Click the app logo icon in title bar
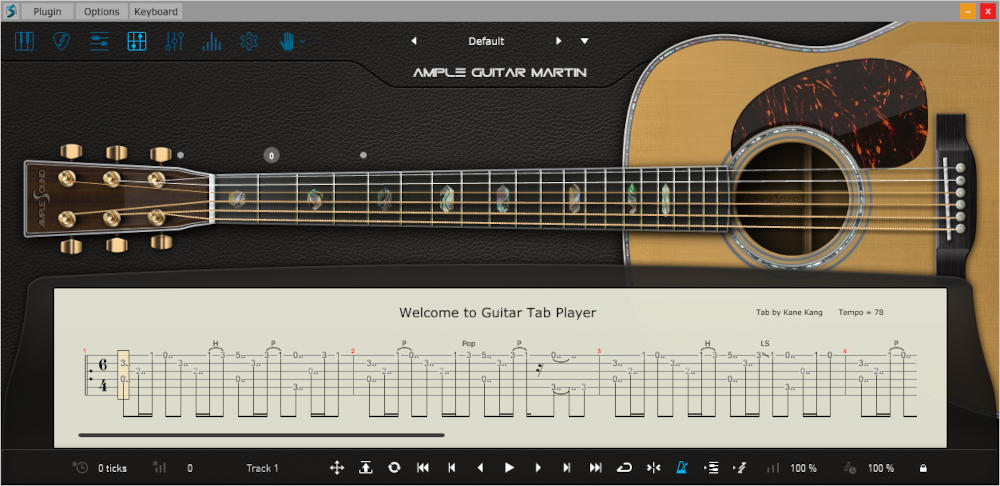This screenshot has width=1000, height=486. [11, 11]
